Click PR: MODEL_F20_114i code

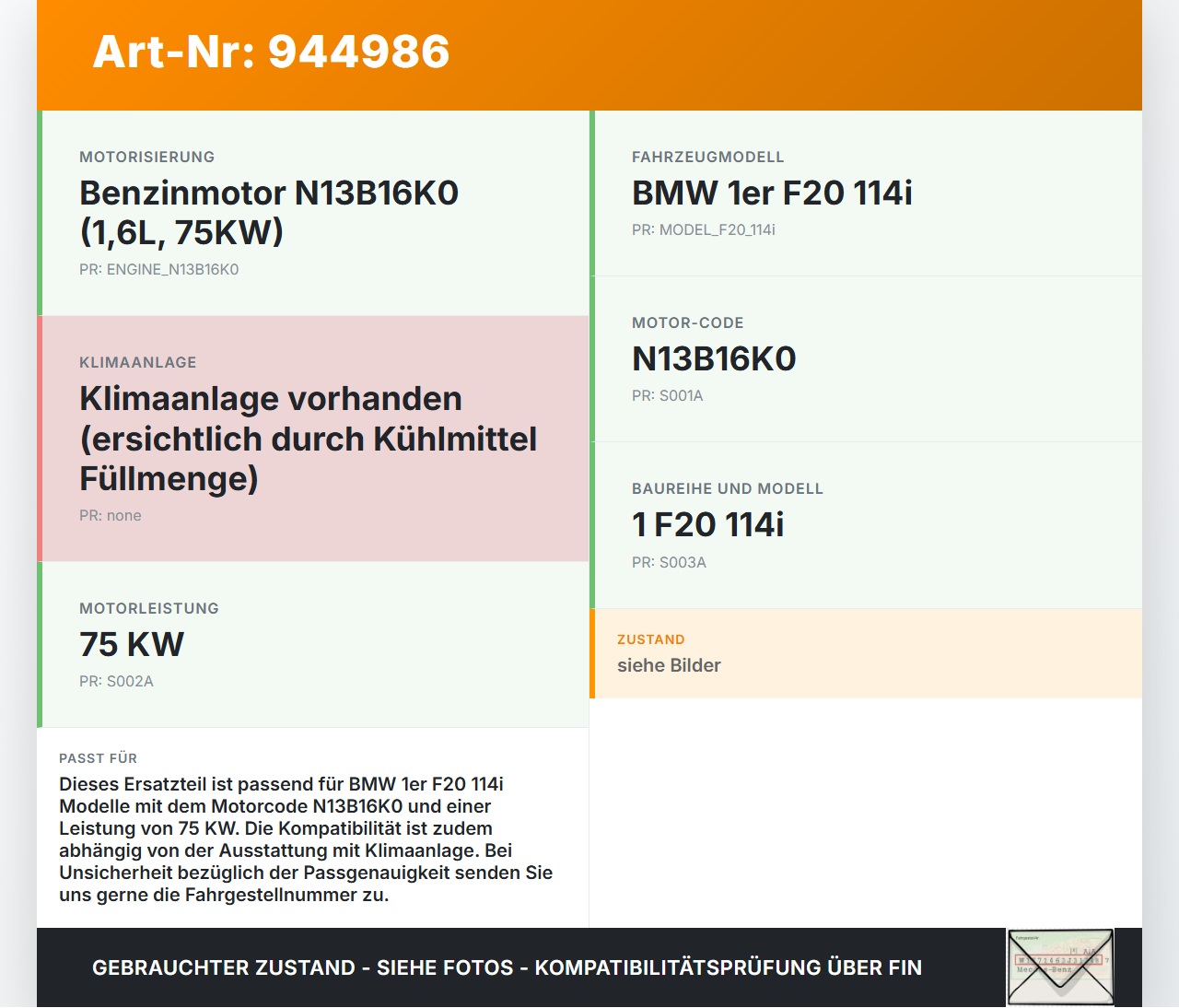pos(704,230)
